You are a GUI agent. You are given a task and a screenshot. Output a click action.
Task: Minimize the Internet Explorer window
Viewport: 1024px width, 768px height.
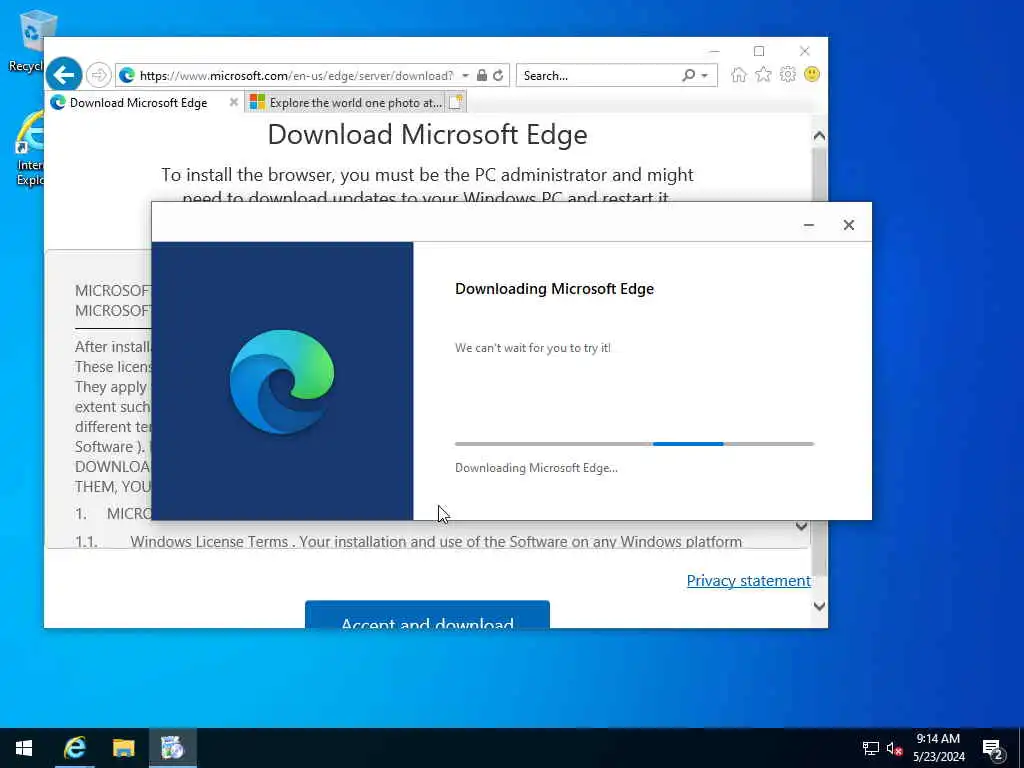coord(714,51)
